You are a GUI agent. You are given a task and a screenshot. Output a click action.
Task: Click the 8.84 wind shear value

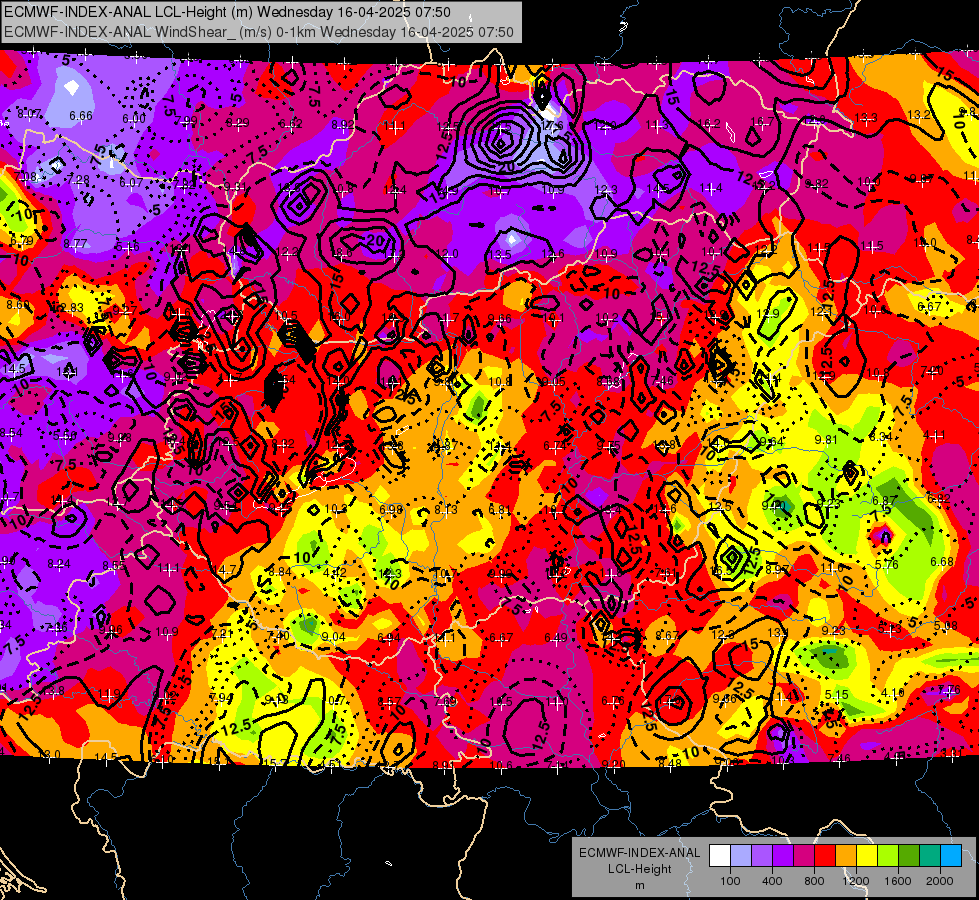pos(280,571)
